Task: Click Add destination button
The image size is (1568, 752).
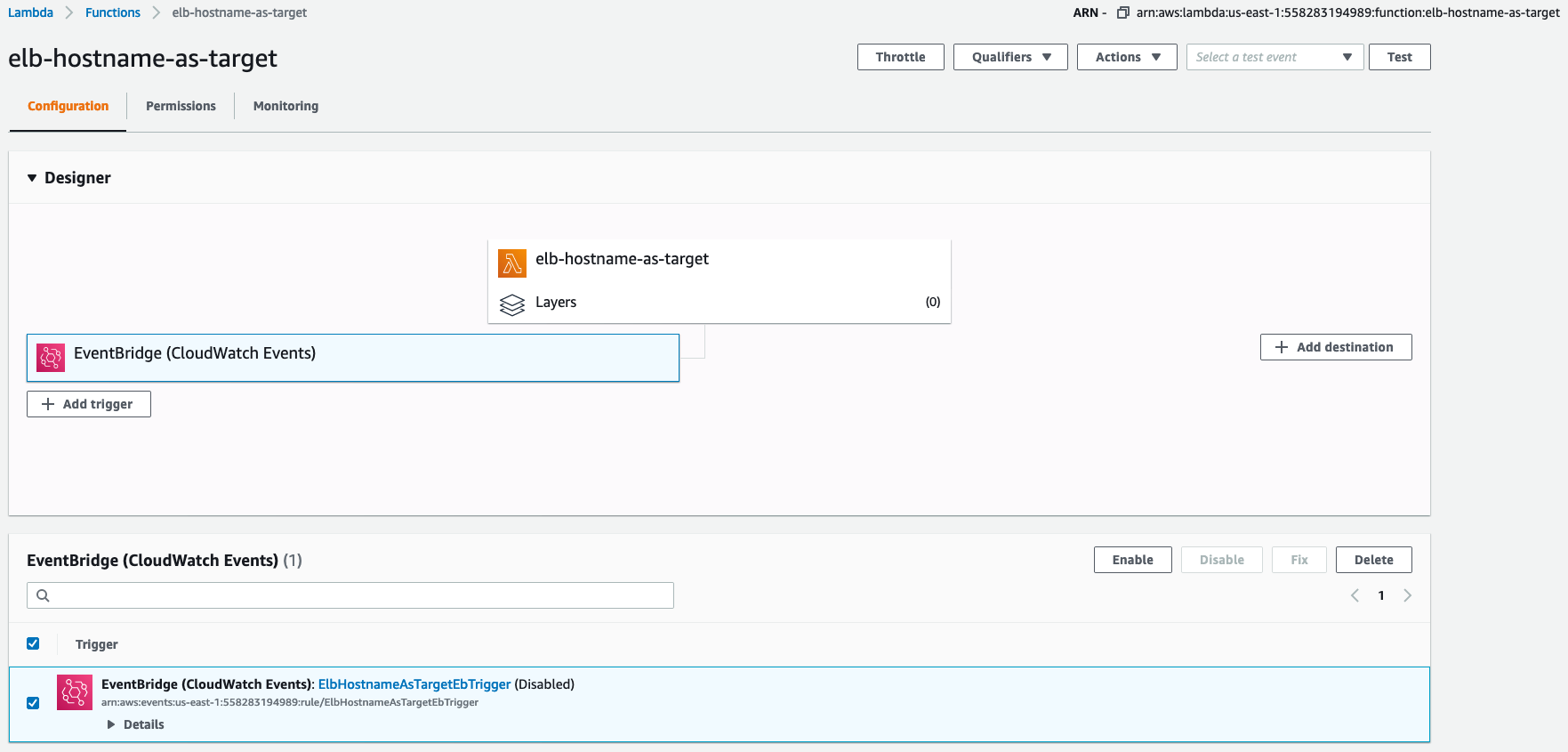Action: point(1336,347)
